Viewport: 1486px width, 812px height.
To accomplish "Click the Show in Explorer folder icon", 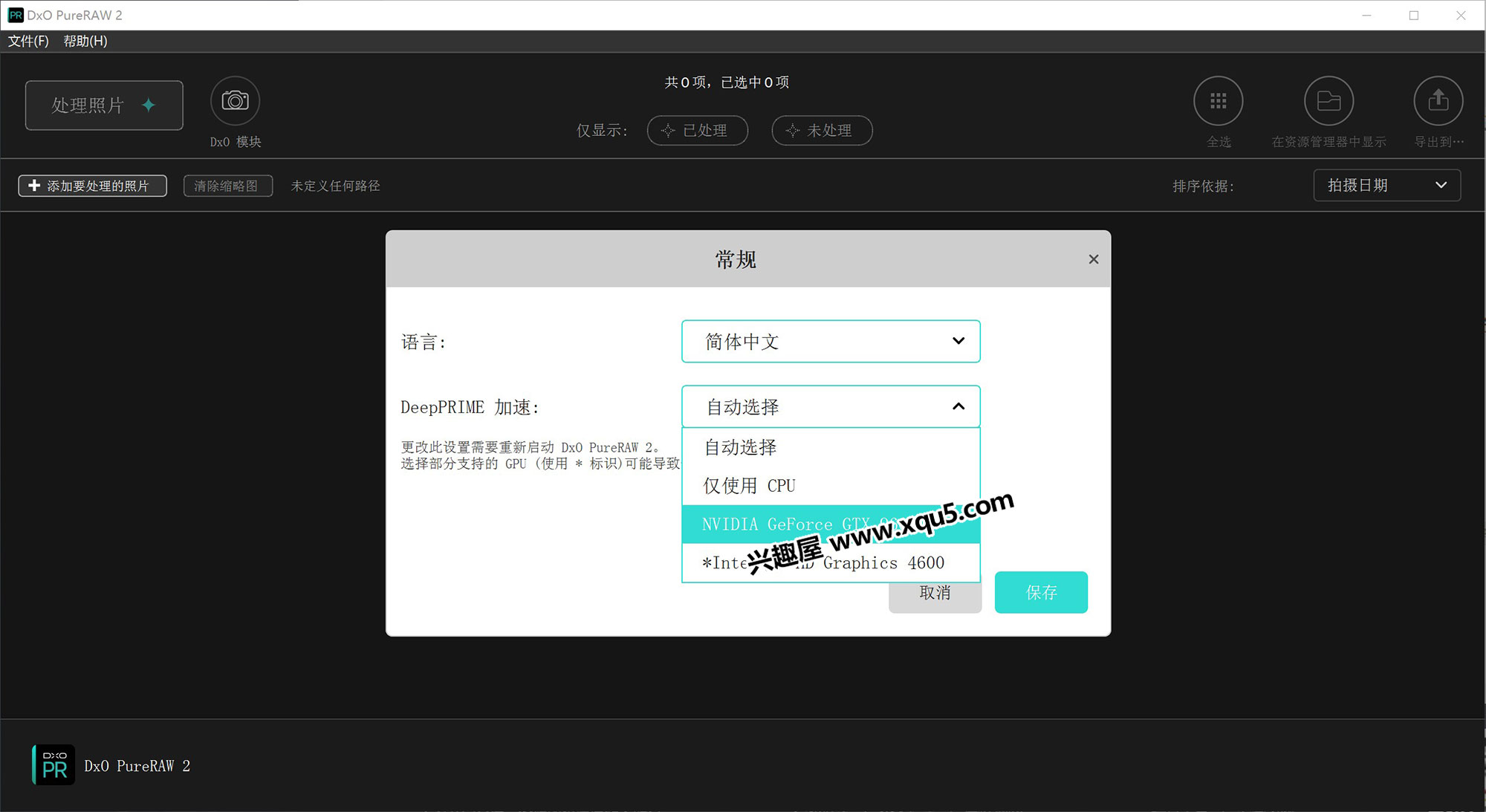I will point(1328,101).
